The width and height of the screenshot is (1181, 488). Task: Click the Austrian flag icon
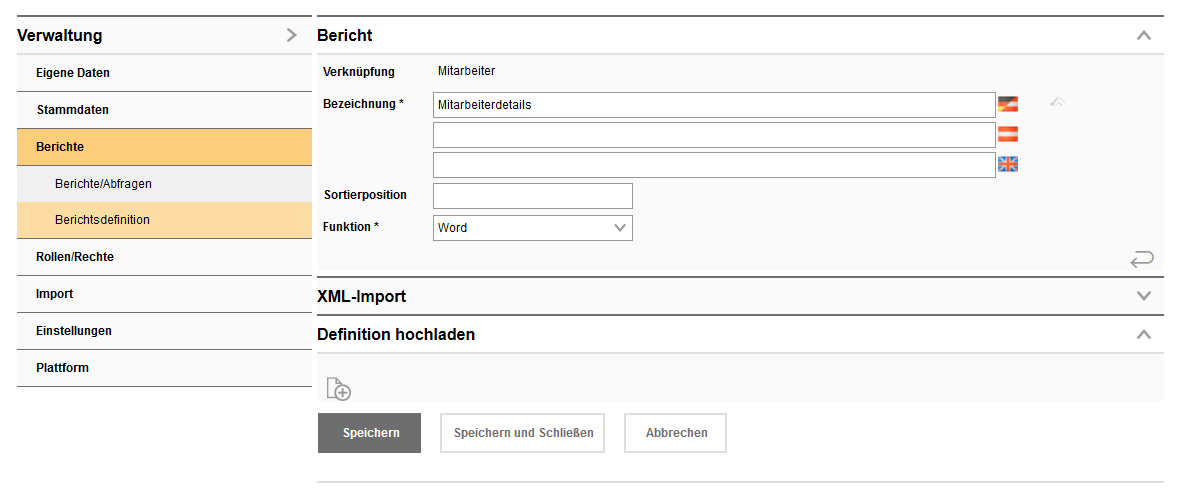(1007, 134)
